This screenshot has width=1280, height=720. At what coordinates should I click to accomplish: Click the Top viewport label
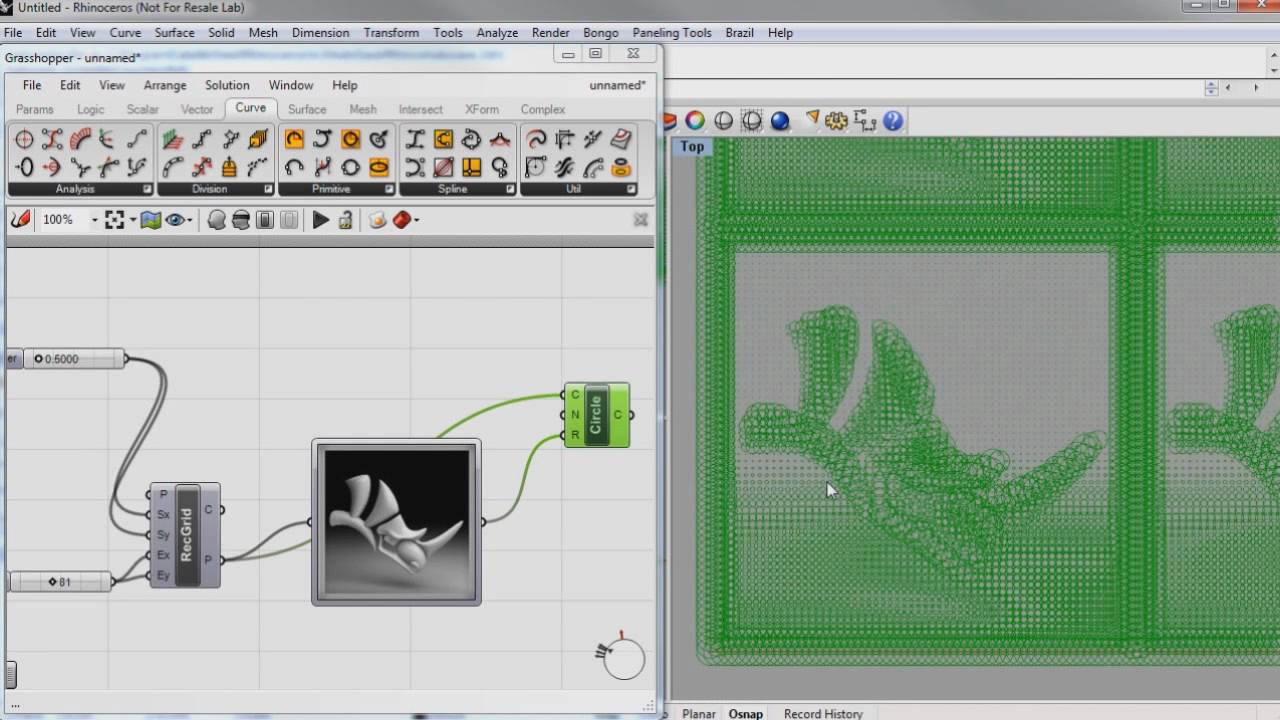click(692, 146)
